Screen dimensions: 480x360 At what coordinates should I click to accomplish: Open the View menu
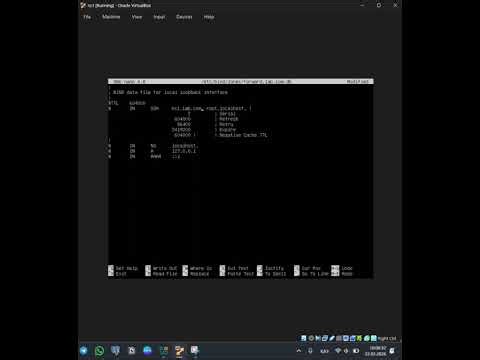pyautogui.click(x=137, y=17)
